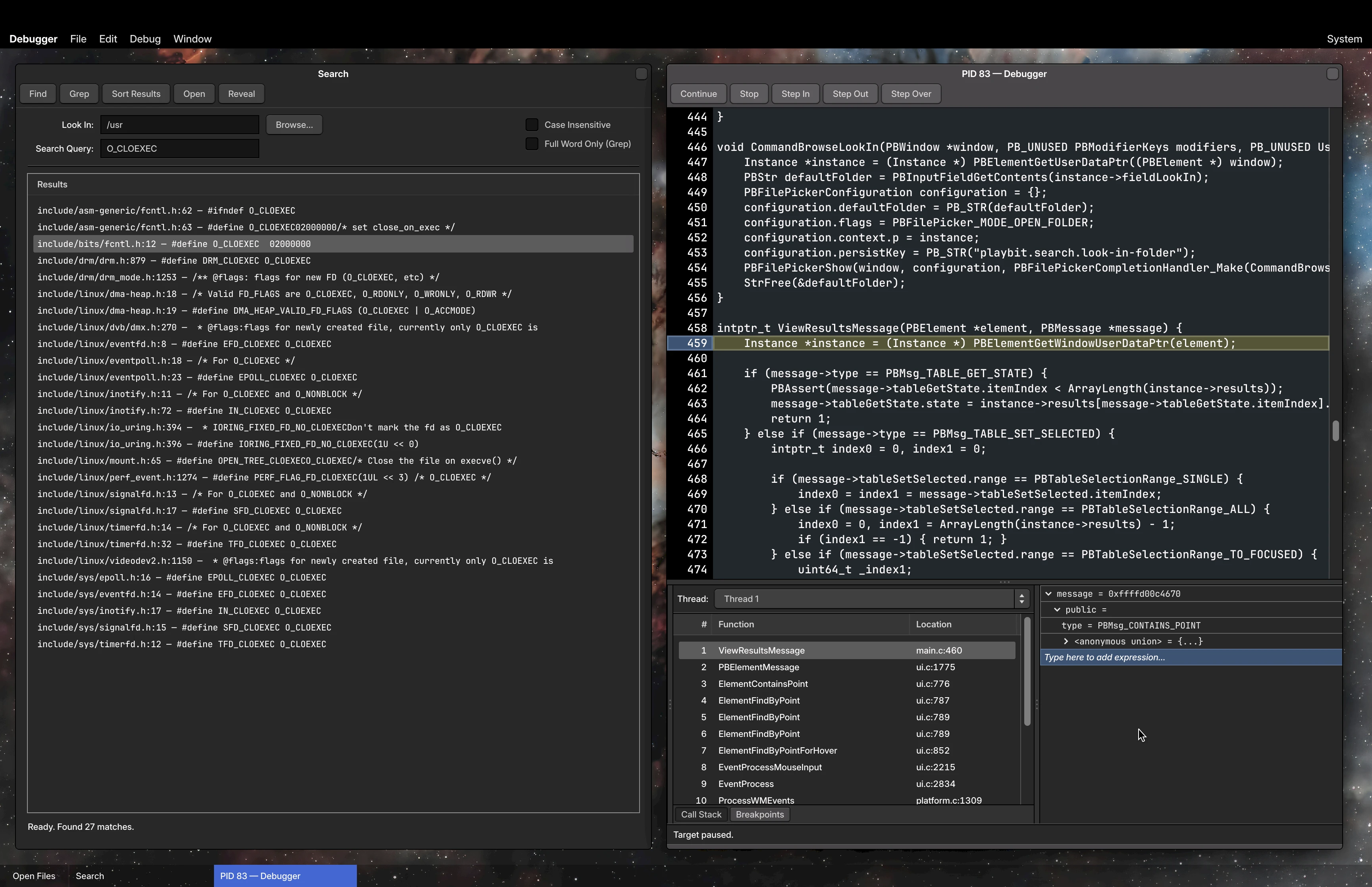
Task: Click the Open button in Search toolbar
Action: pos(194,94)
